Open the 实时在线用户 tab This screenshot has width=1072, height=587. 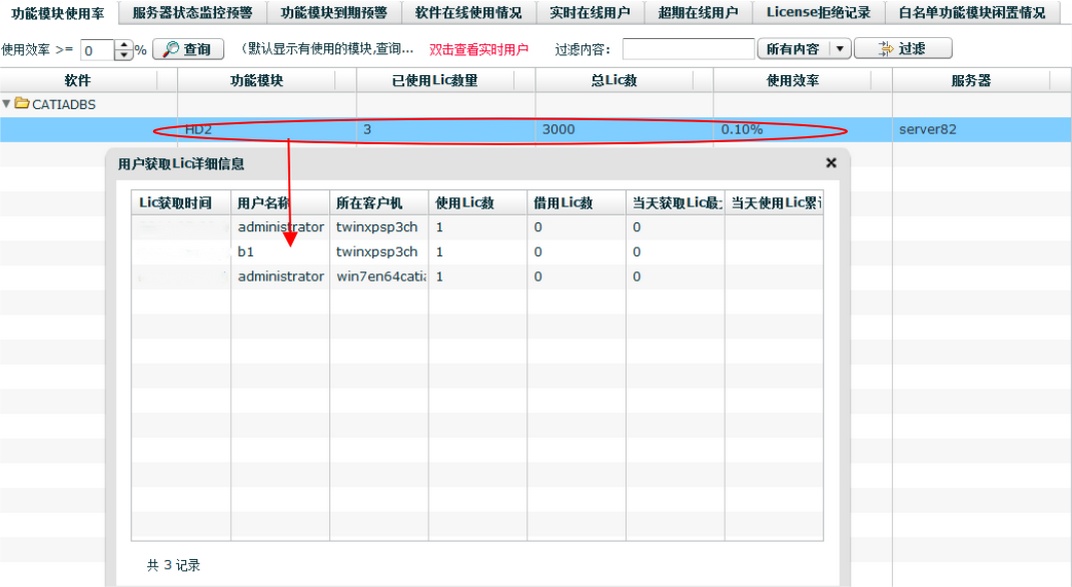589,13
